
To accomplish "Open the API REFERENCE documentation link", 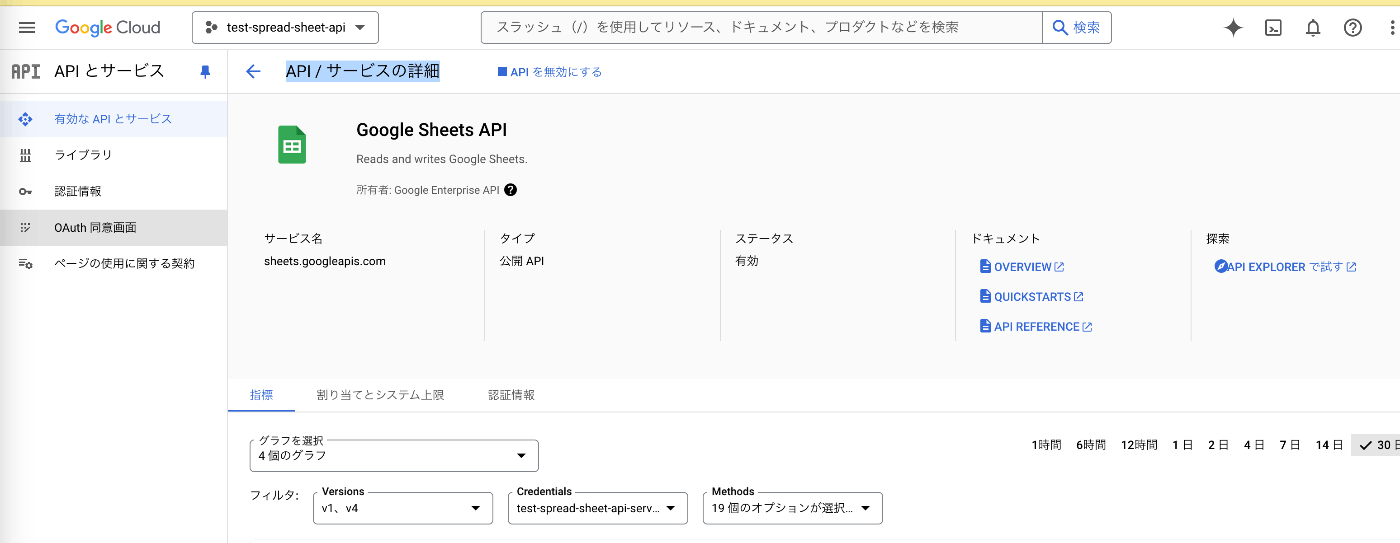I will tap(1036, 327).
